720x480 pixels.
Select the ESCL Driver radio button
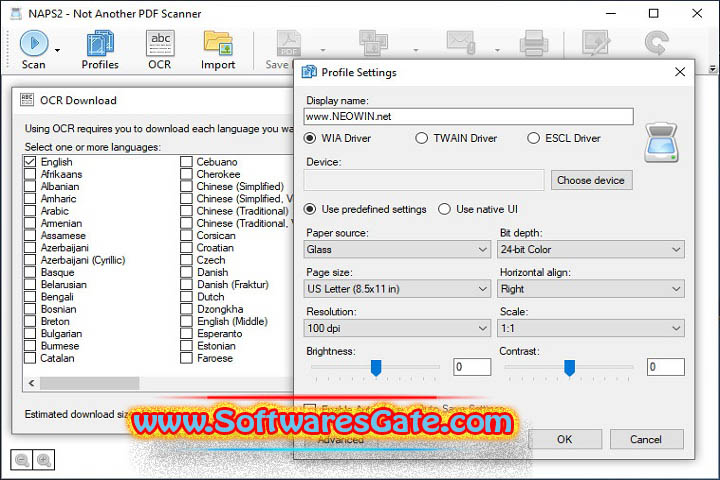point(533,138)
